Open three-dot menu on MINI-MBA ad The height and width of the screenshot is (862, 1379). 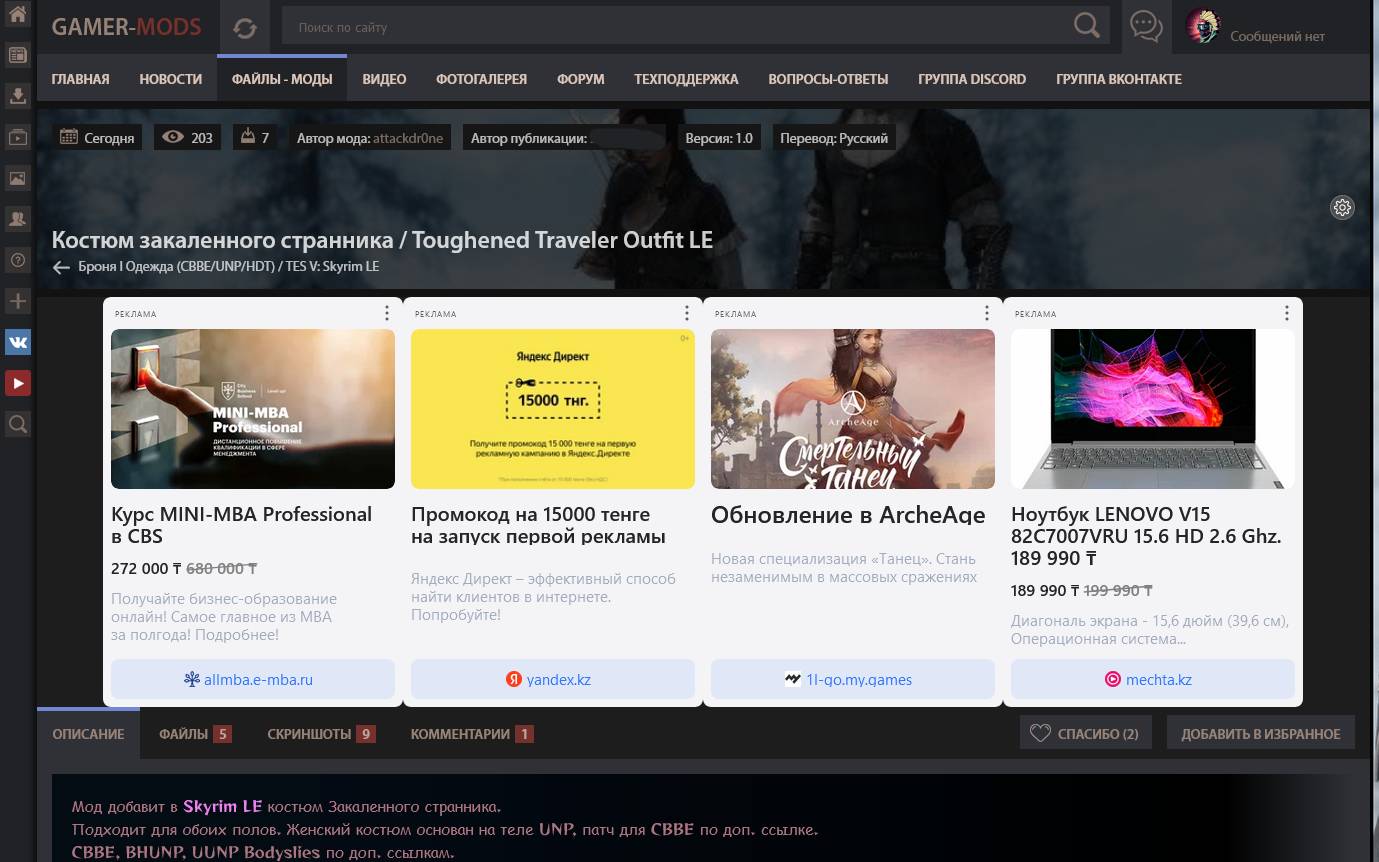[x=387, y=313]
